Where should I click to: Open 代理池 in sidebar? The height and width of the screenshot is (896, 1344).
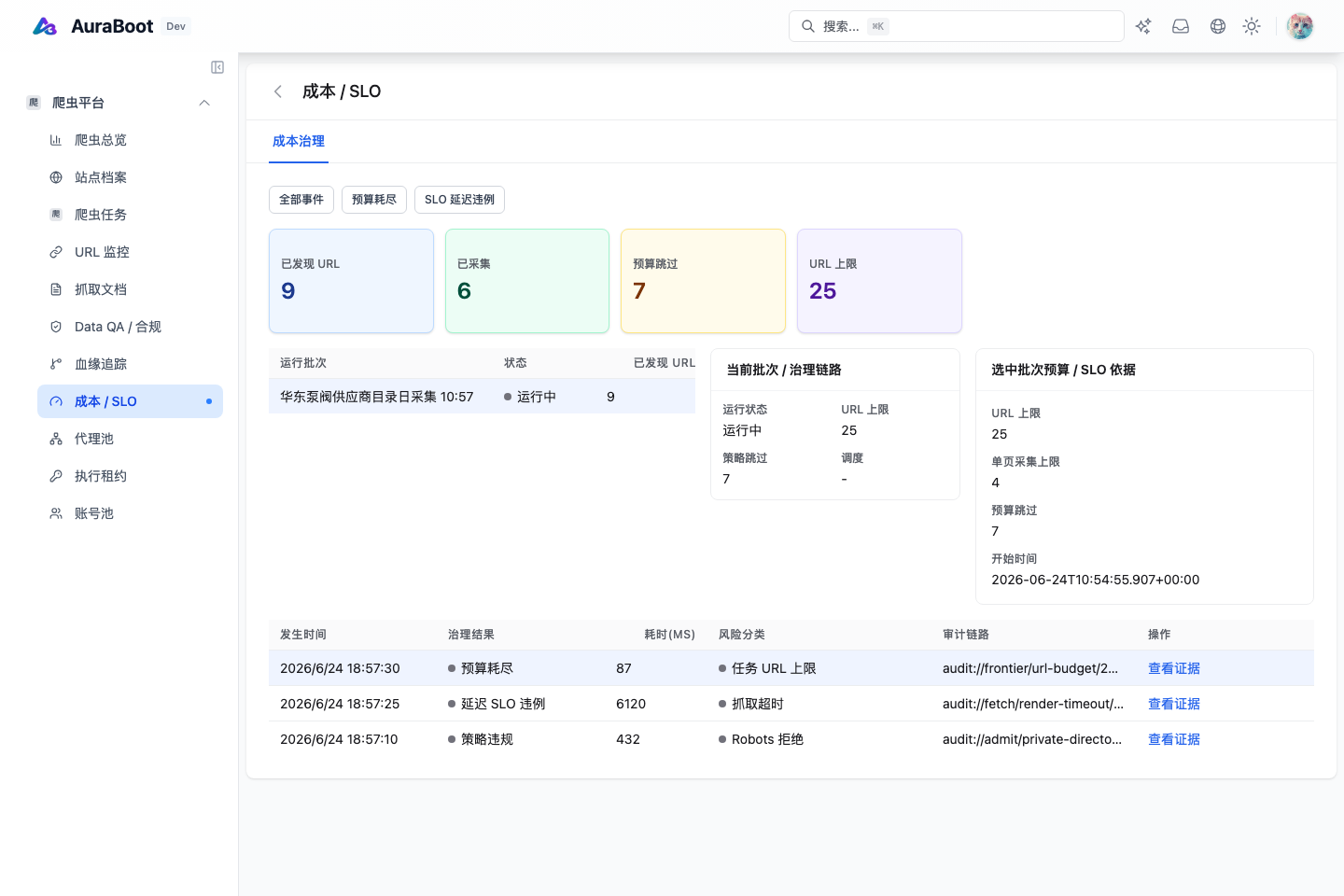[130, 439]
